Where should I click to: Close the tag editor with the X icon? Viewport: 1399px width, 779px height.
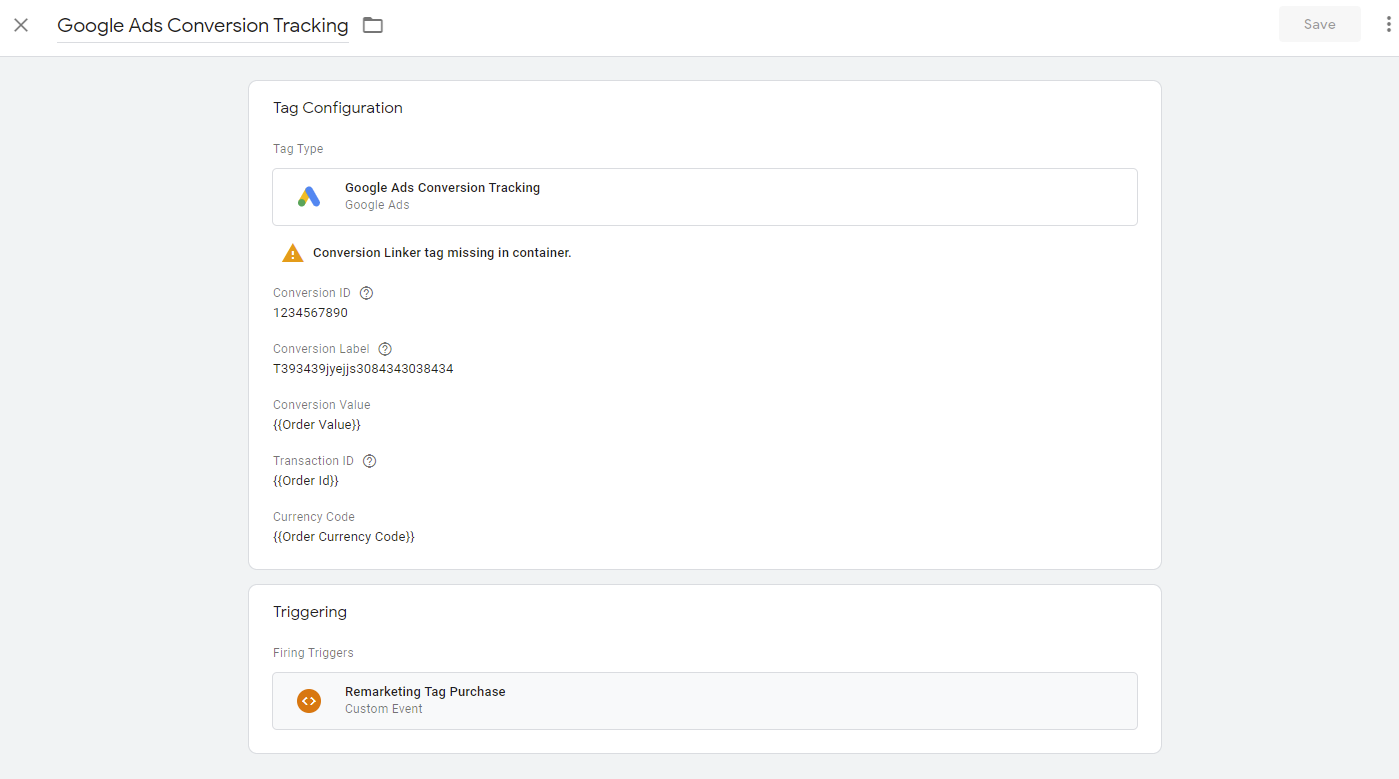point(21,25)
